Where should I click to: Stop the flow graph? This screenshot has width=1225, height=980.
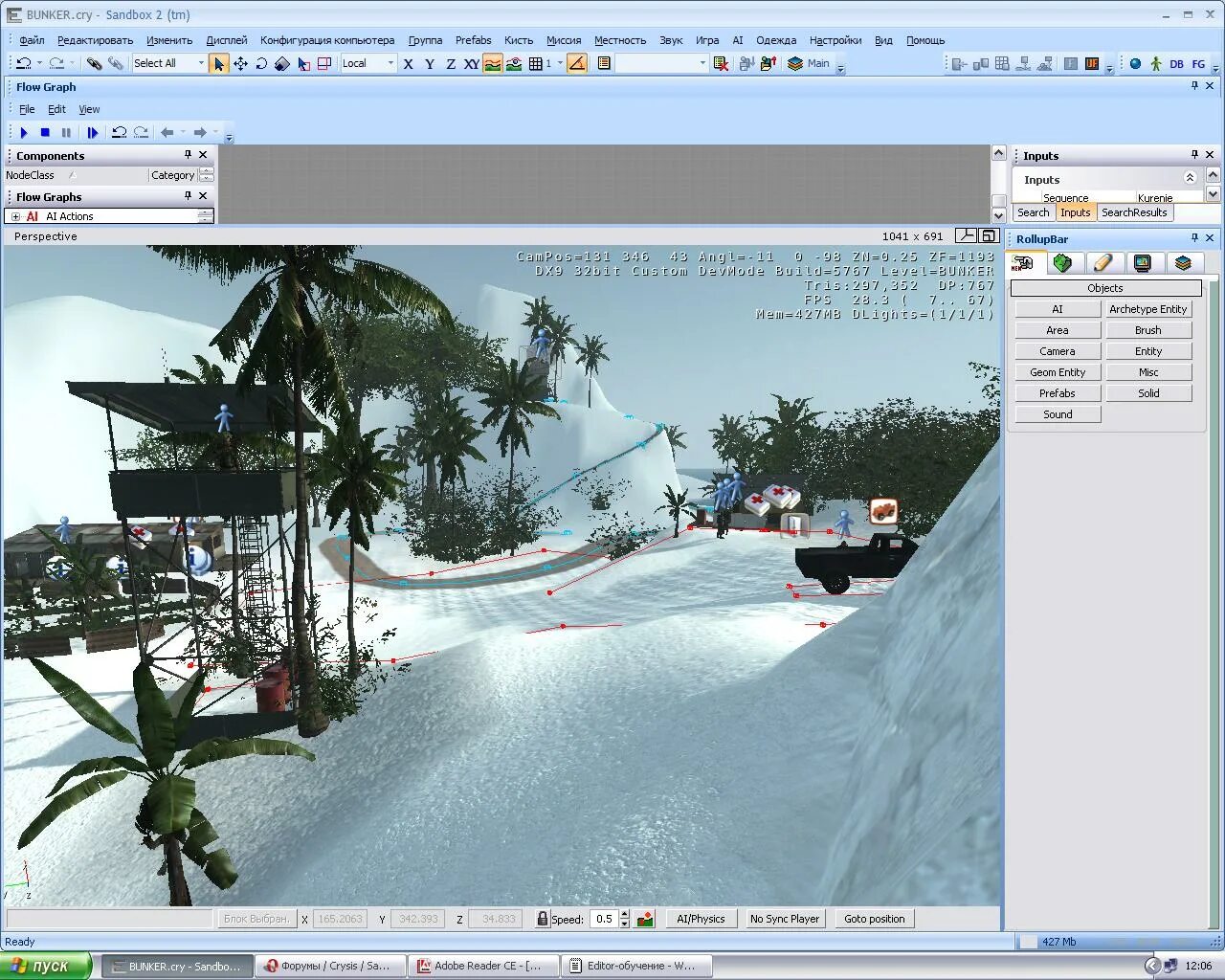point(45,132)
